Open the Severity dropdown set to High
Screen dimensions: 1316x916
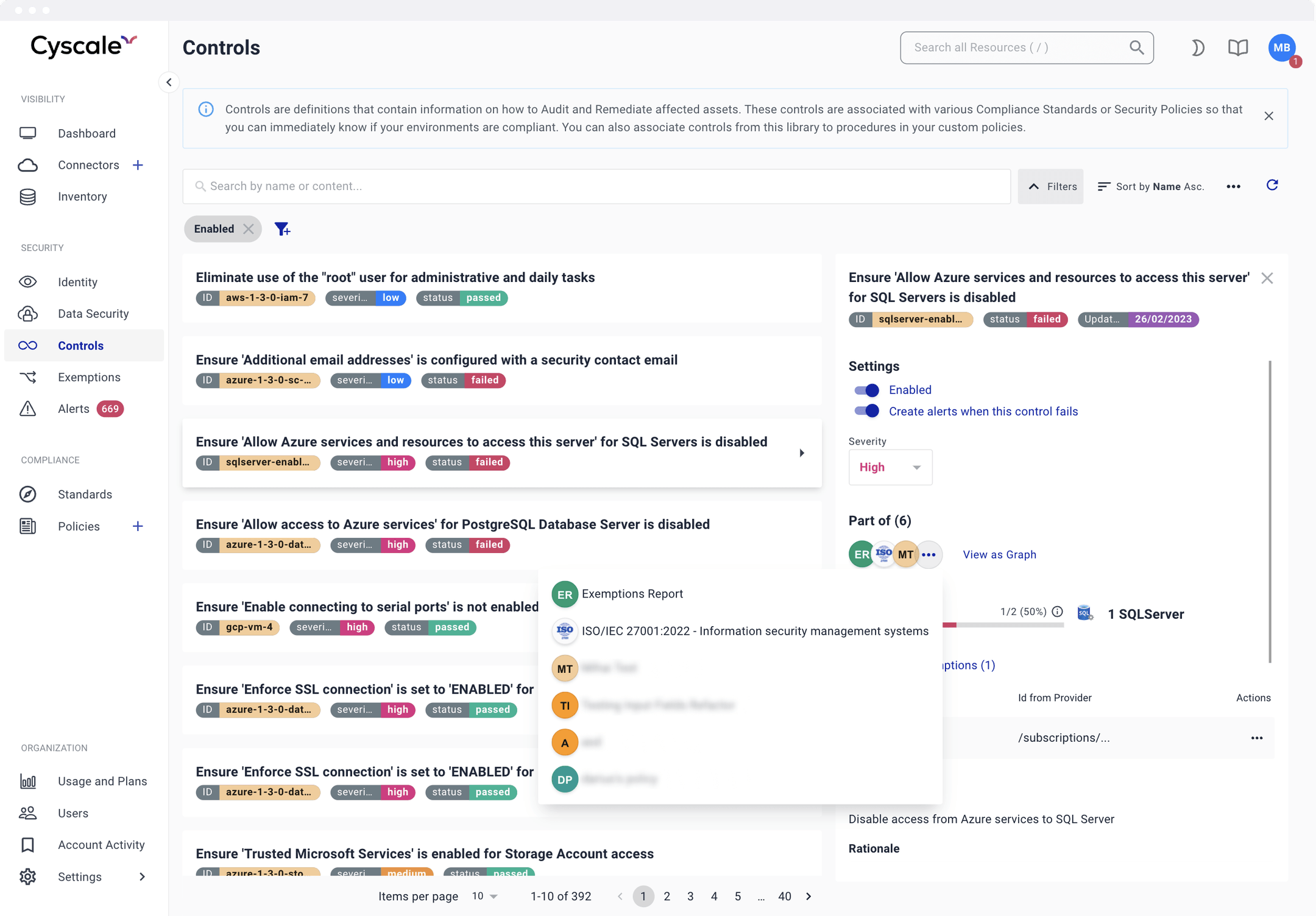click(x=890, y=467)
